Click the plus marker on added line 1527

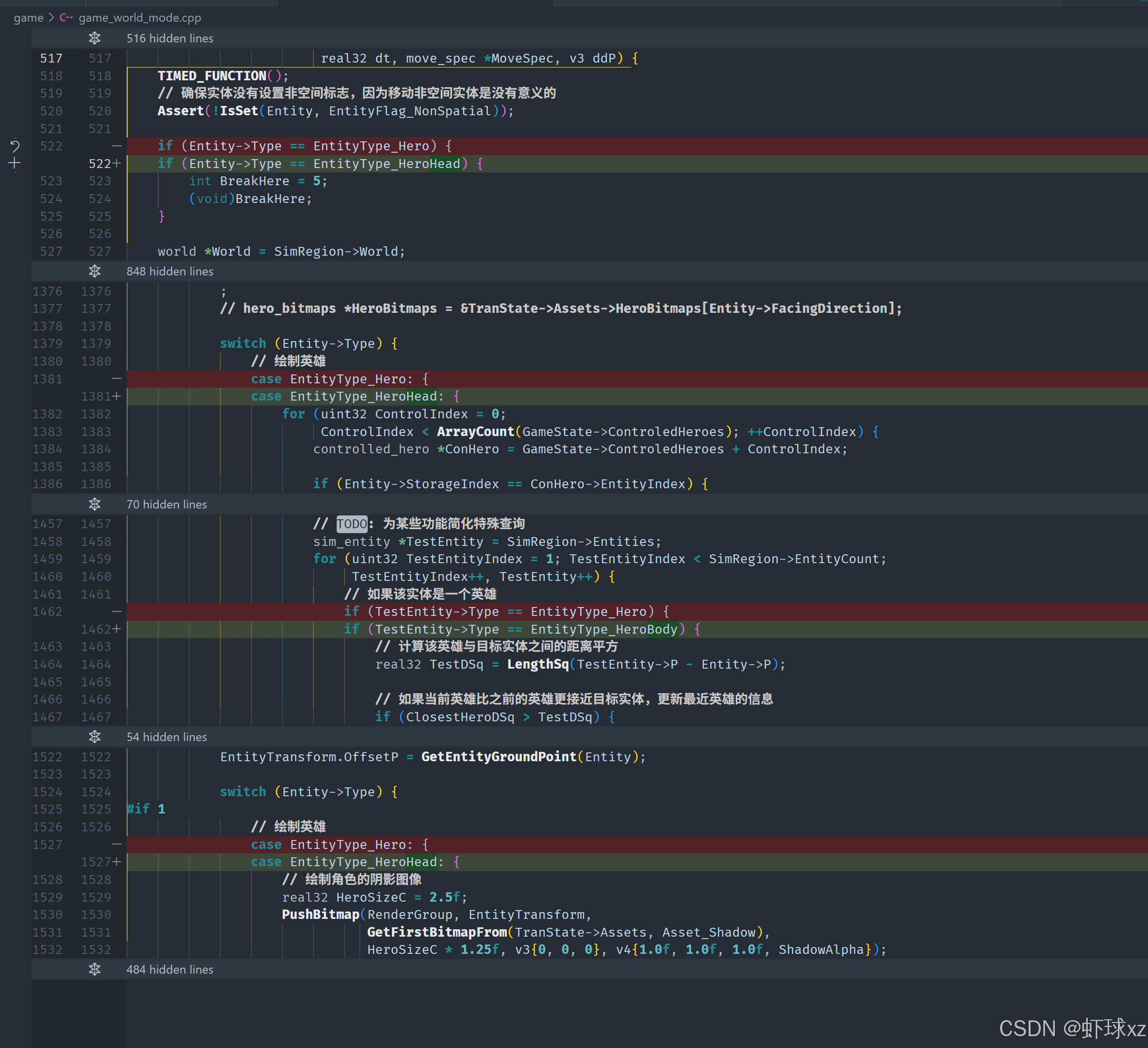(117, 862)
